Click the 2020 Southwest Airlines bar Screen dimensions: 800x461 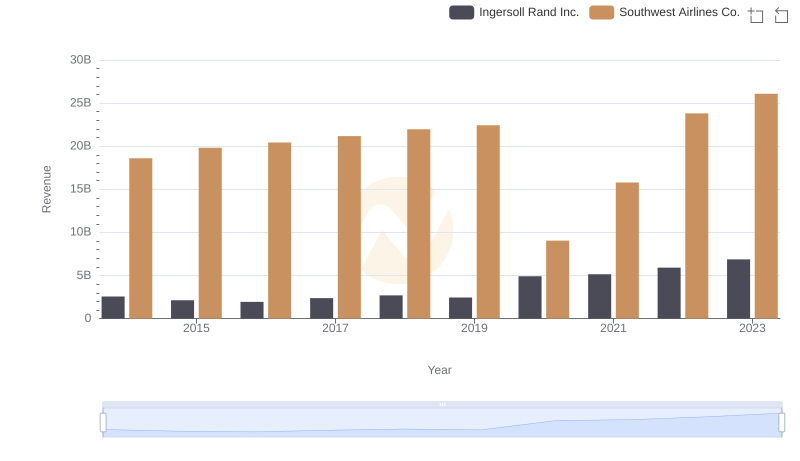558,279
